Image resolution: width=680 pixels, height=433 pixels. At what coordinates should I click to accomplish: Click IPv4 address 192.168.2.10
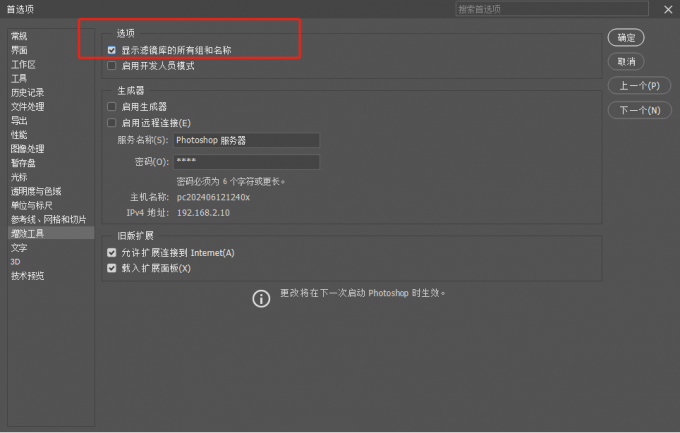coord(203,213)
